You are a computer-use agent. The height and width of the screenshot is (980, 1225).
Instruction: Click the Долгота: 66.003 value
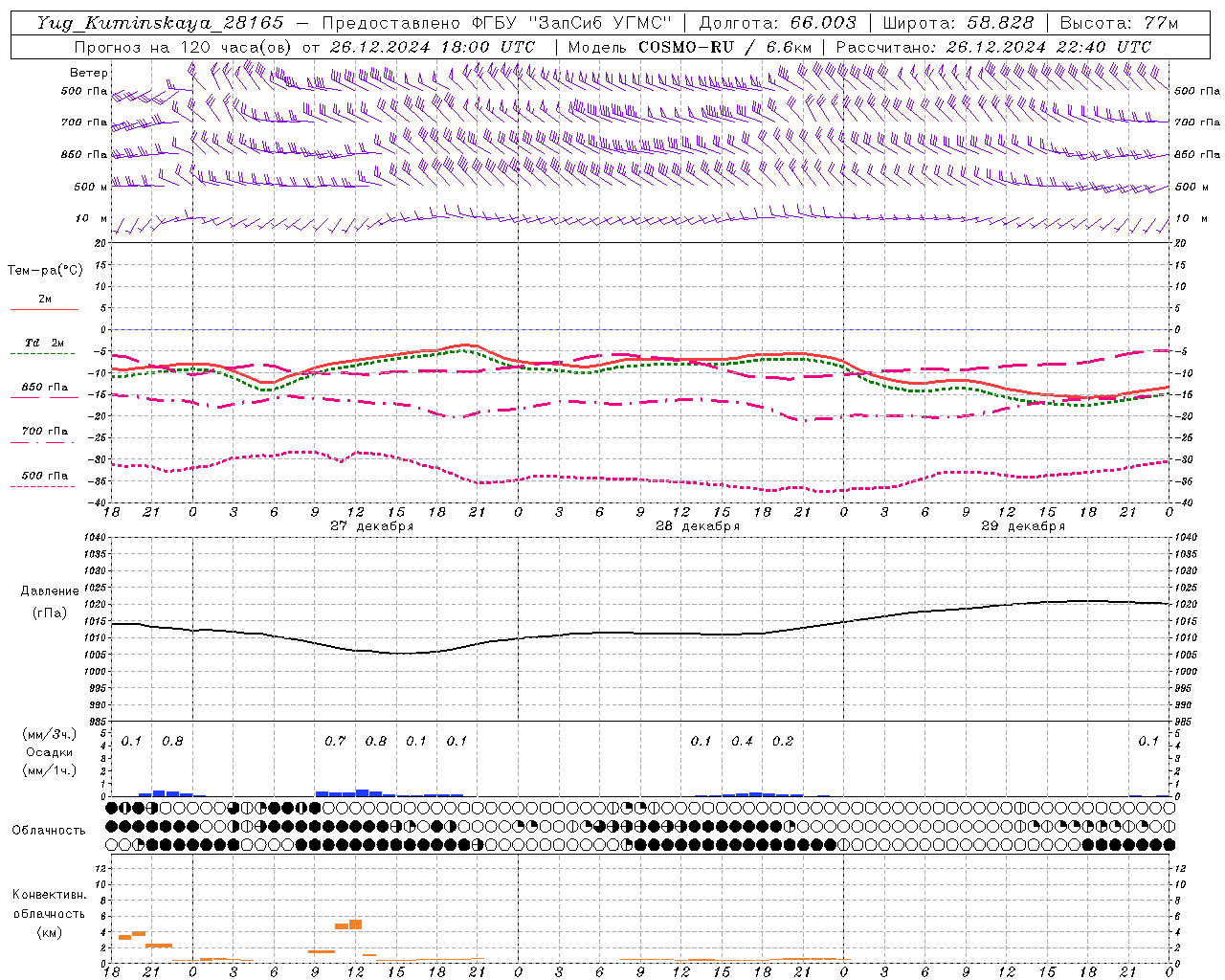click(x=778, y=23)
